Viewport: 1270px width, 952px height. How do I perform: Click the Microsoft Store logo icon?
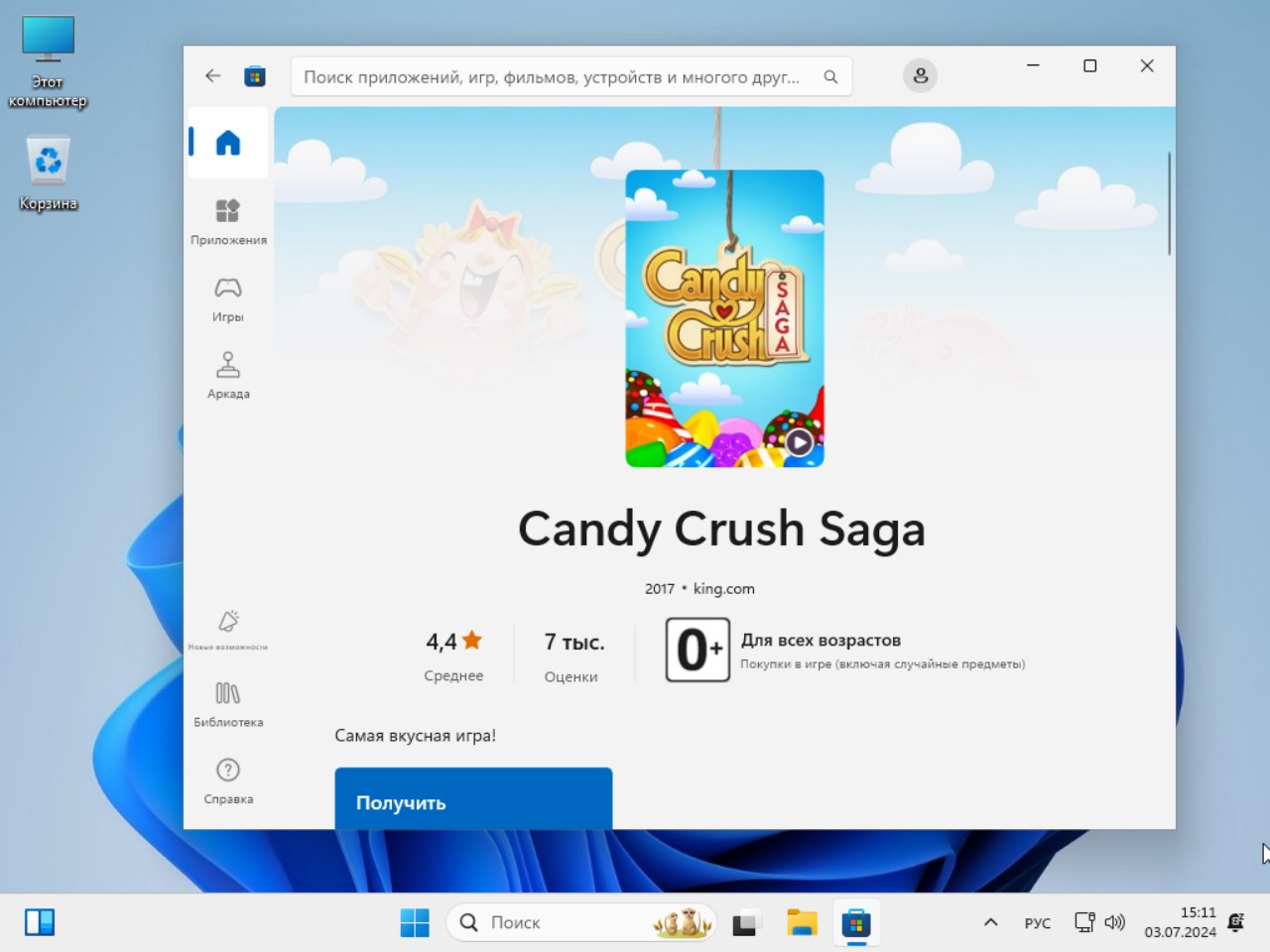255,76
